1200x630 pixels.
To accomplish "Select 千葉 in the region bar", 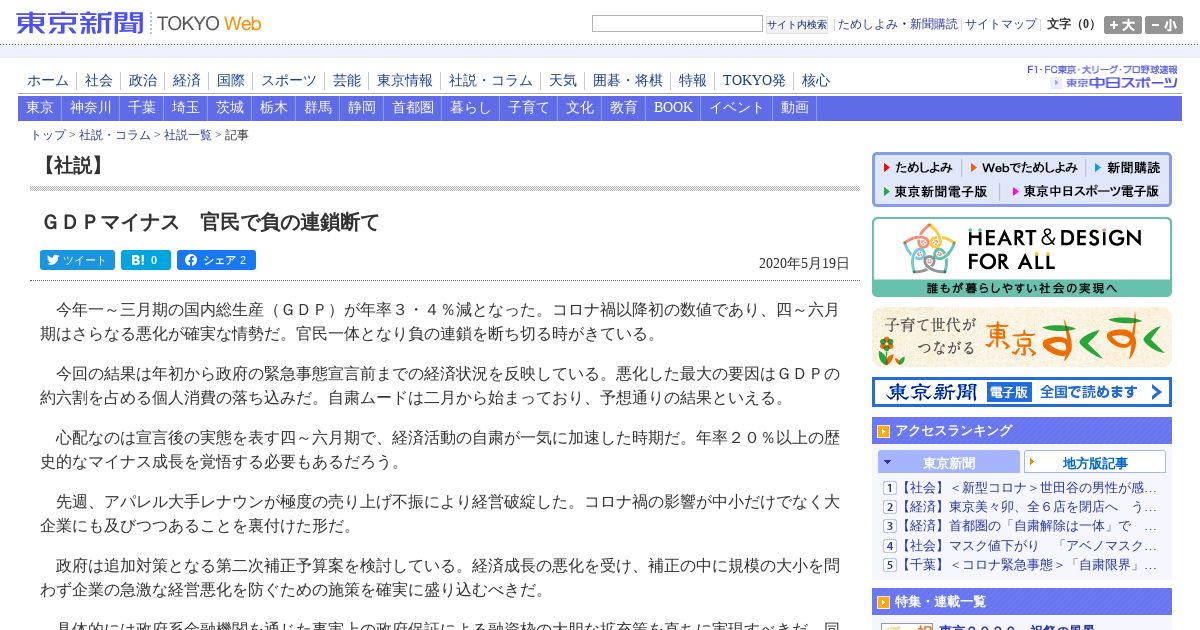I will (x=142, y=108).
